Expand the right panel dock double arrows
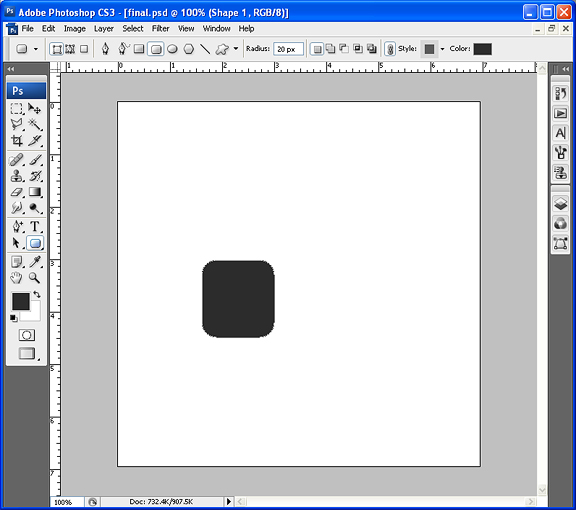Image resolution: width=576 pixels, height=510 pixels. [x=566, y=69]
